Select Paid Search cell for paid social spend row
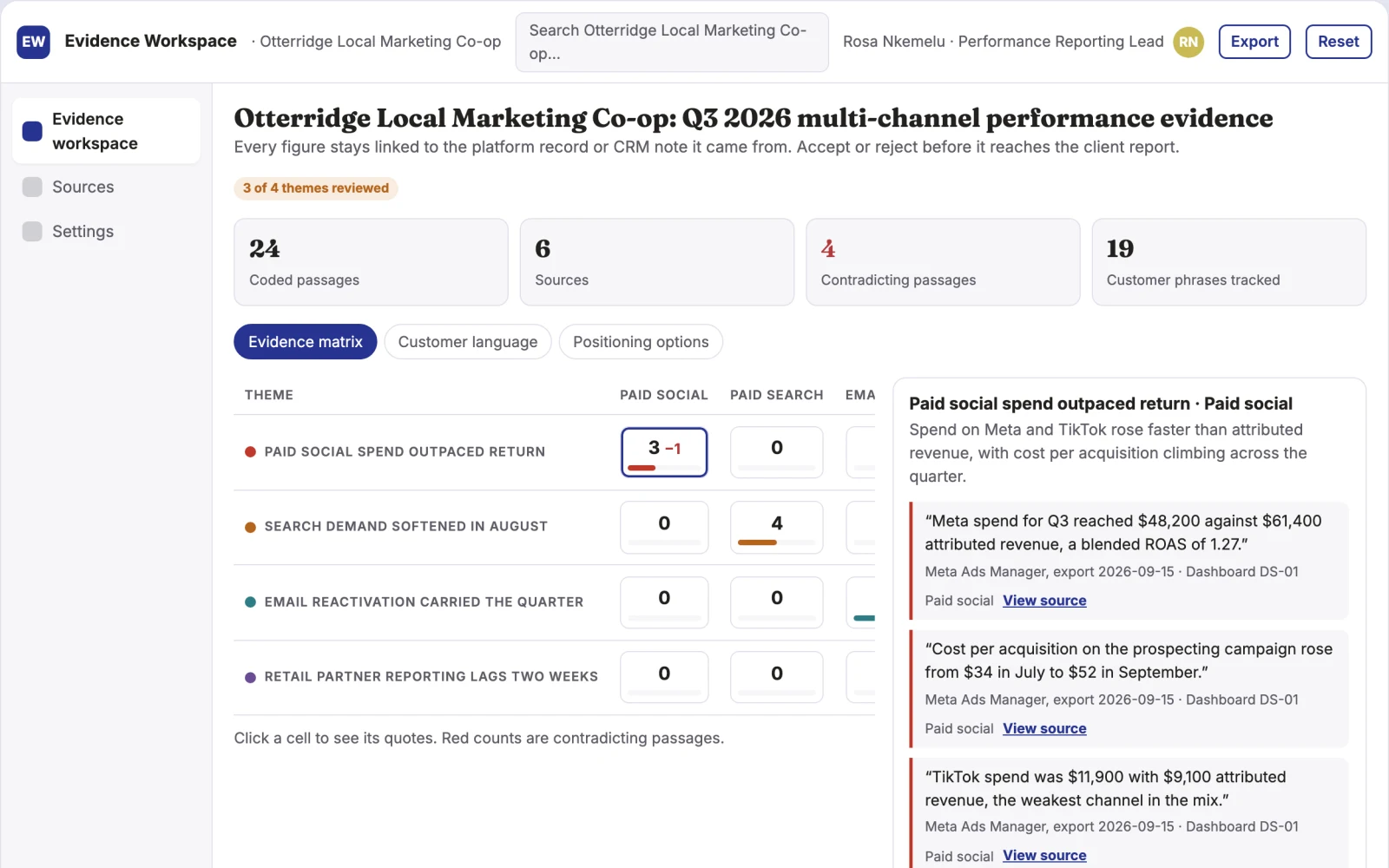The image size is (1389, 868). (777, 452)
